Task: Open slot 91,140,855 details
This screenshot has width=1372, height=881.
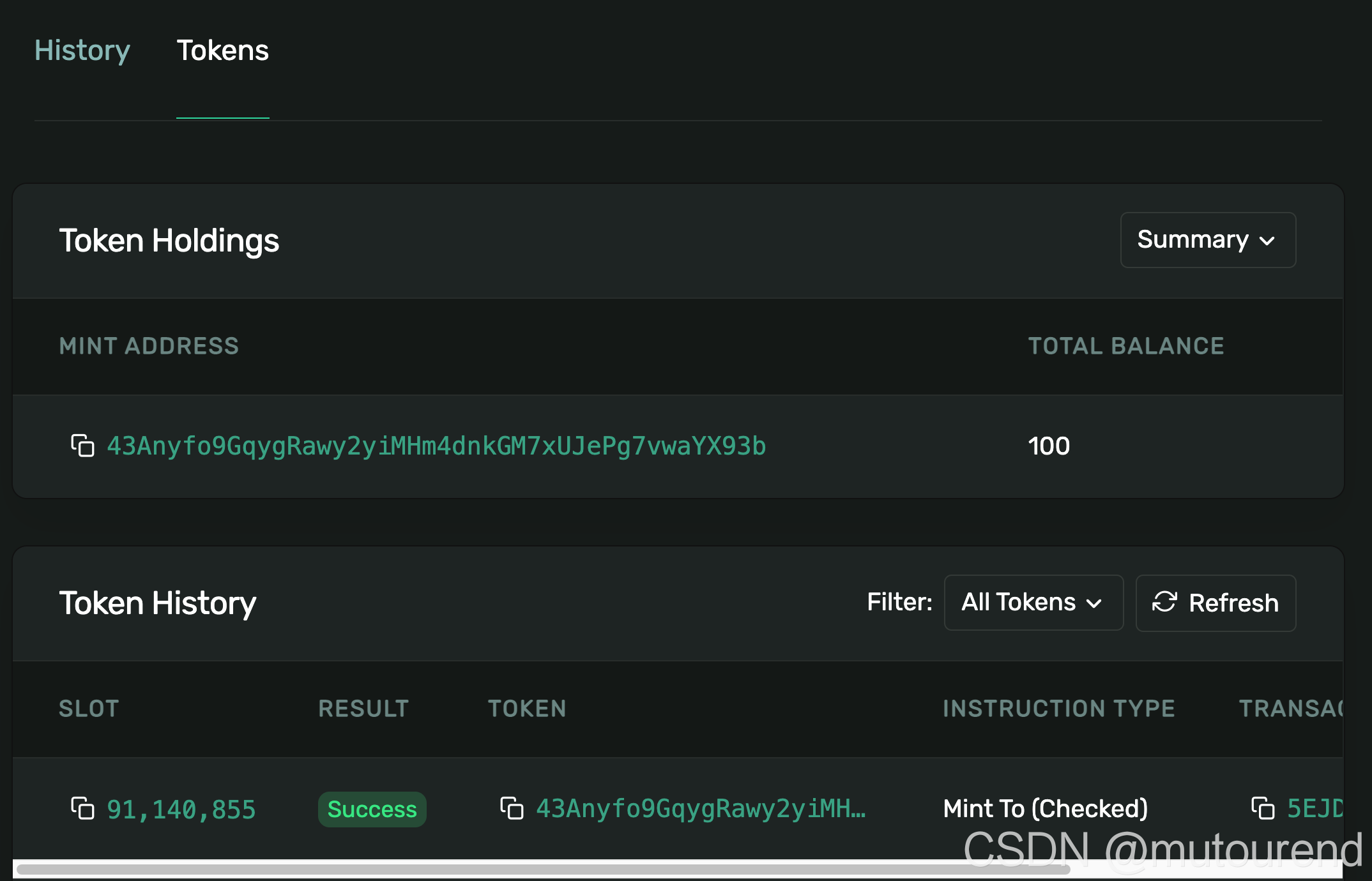Action: pyautogui.click(x=181, y=809)
